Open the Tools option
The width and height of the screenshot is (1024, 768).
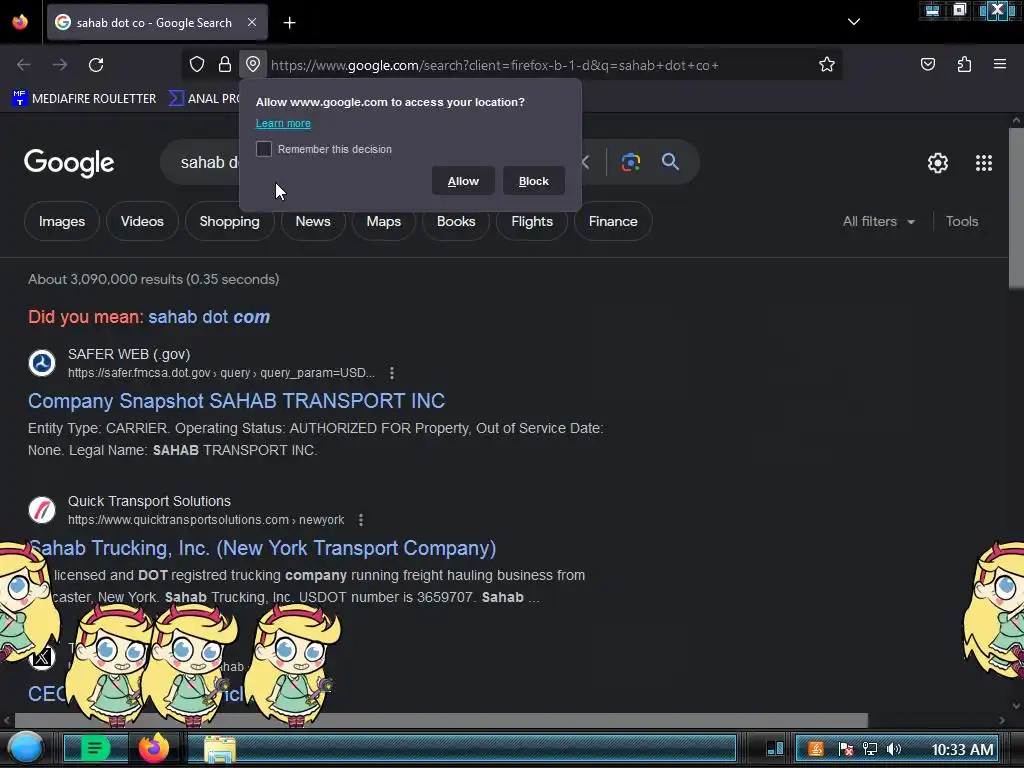(961, 221)
